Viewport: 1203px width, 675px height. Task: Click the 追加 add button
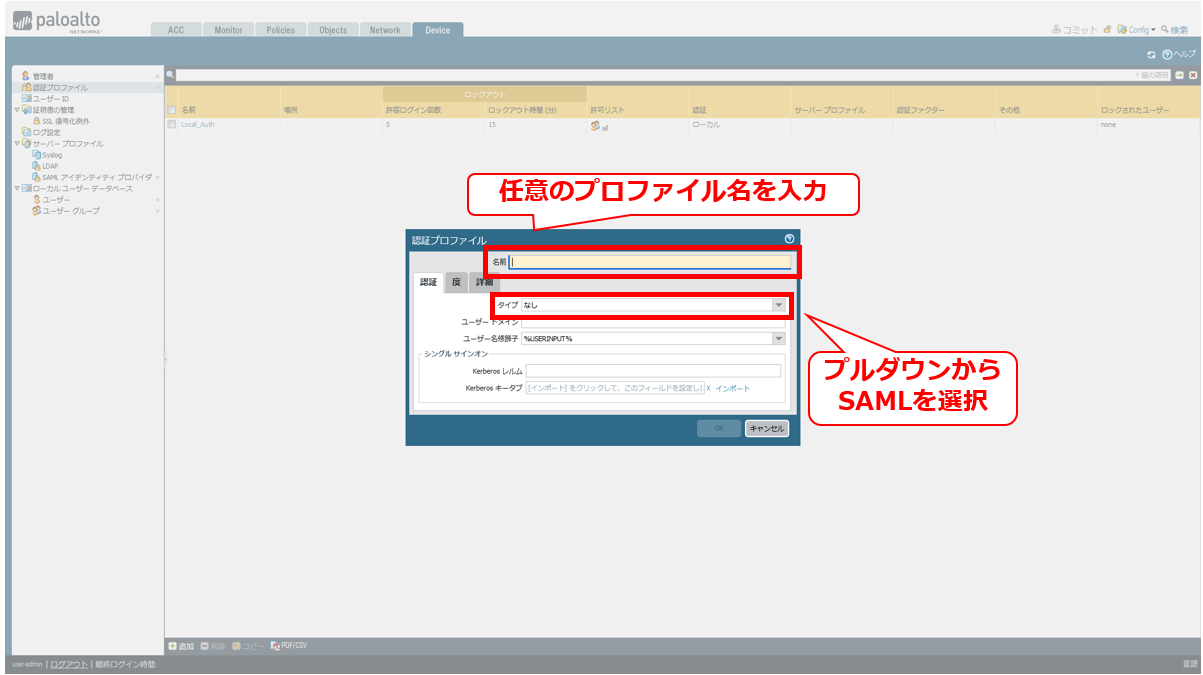[181, 646]
